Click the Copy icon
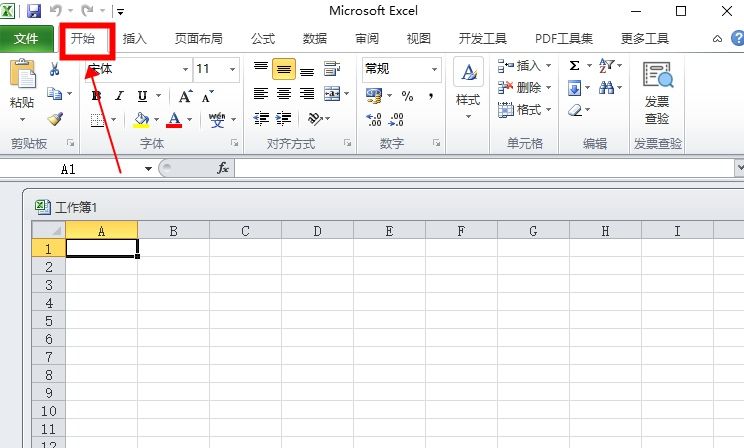The image size is (744, 448). (54, 93)
